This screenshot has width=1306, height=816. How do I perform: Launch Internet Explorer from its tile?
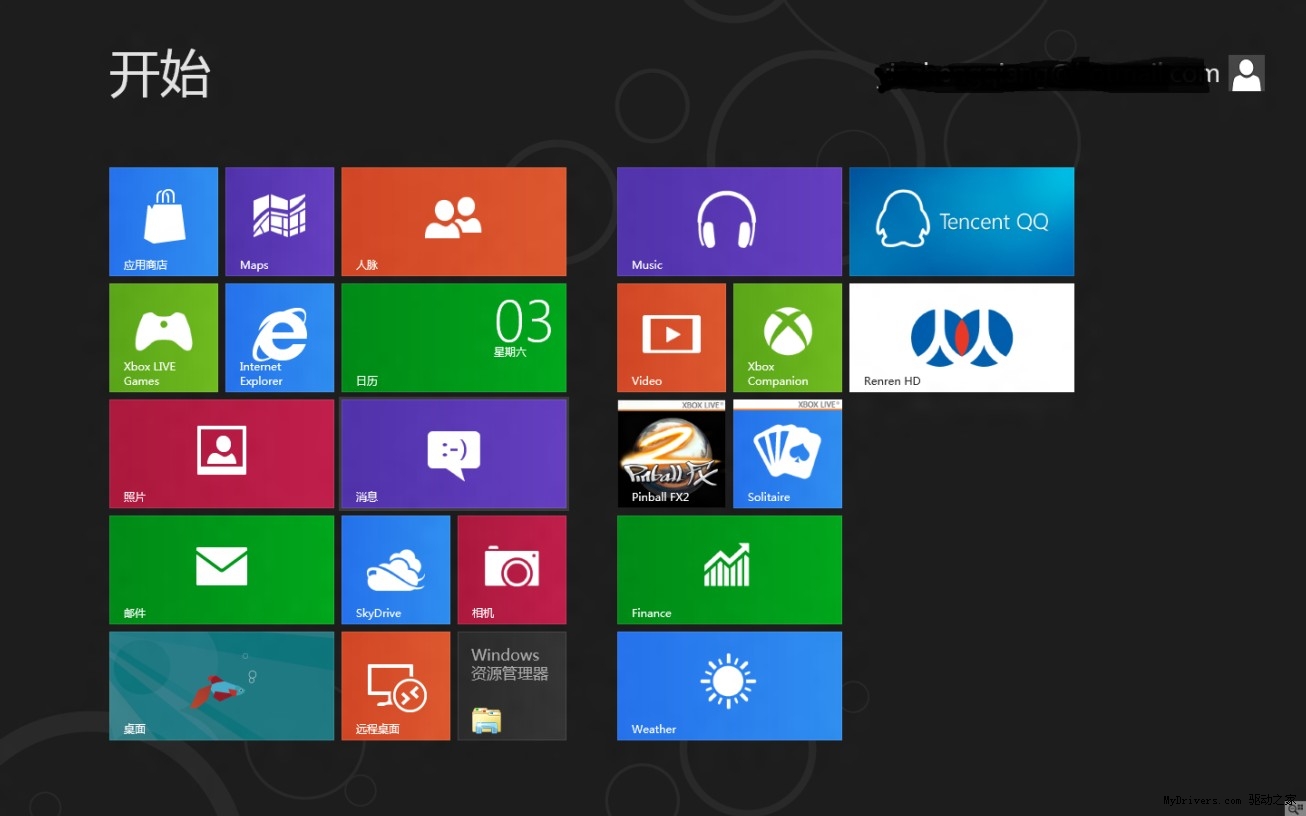tap(280, 338)
